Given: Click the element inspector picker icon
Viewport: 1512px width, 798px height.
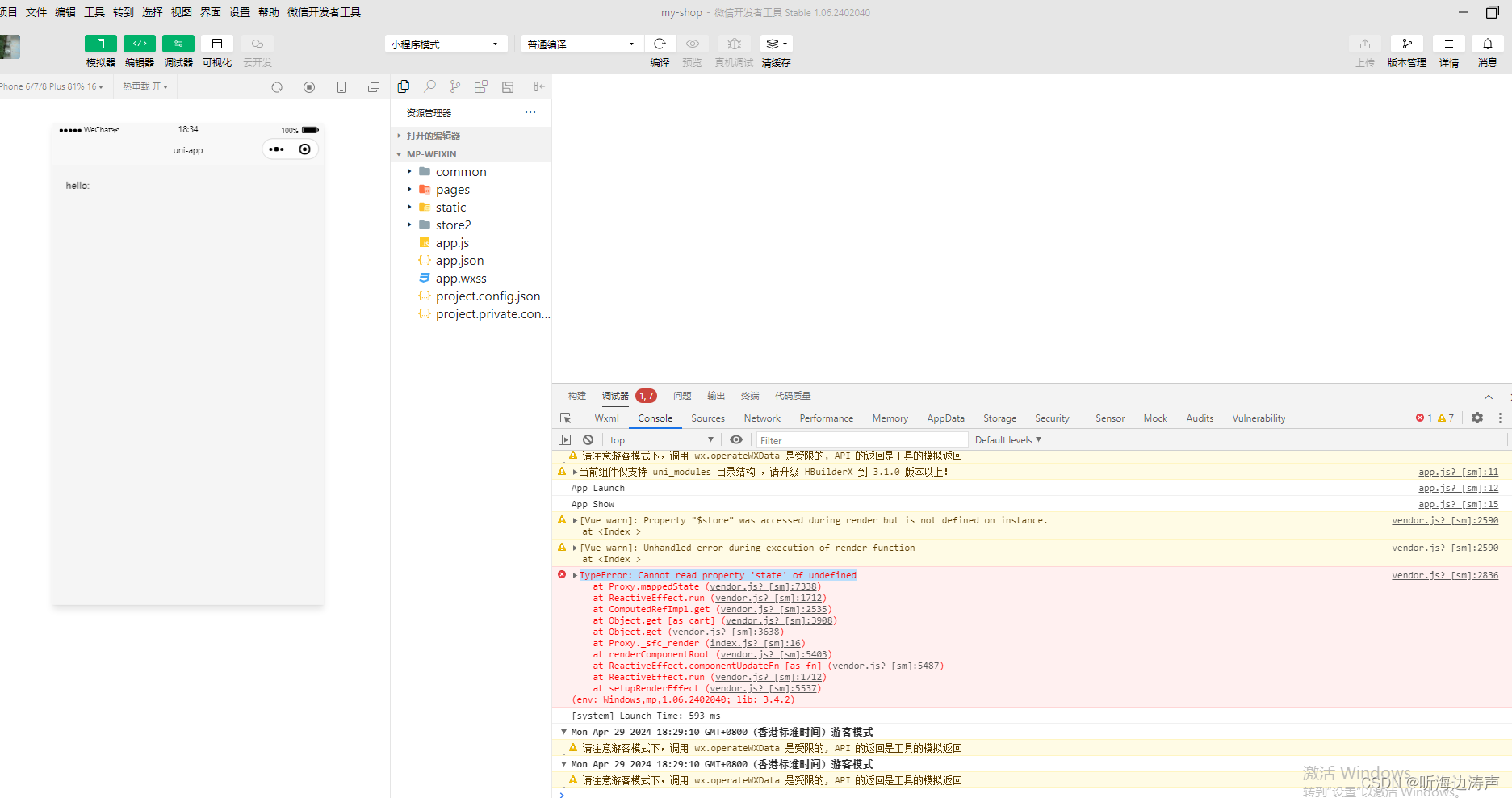Looking at the screenshot, I should (565, 418).
